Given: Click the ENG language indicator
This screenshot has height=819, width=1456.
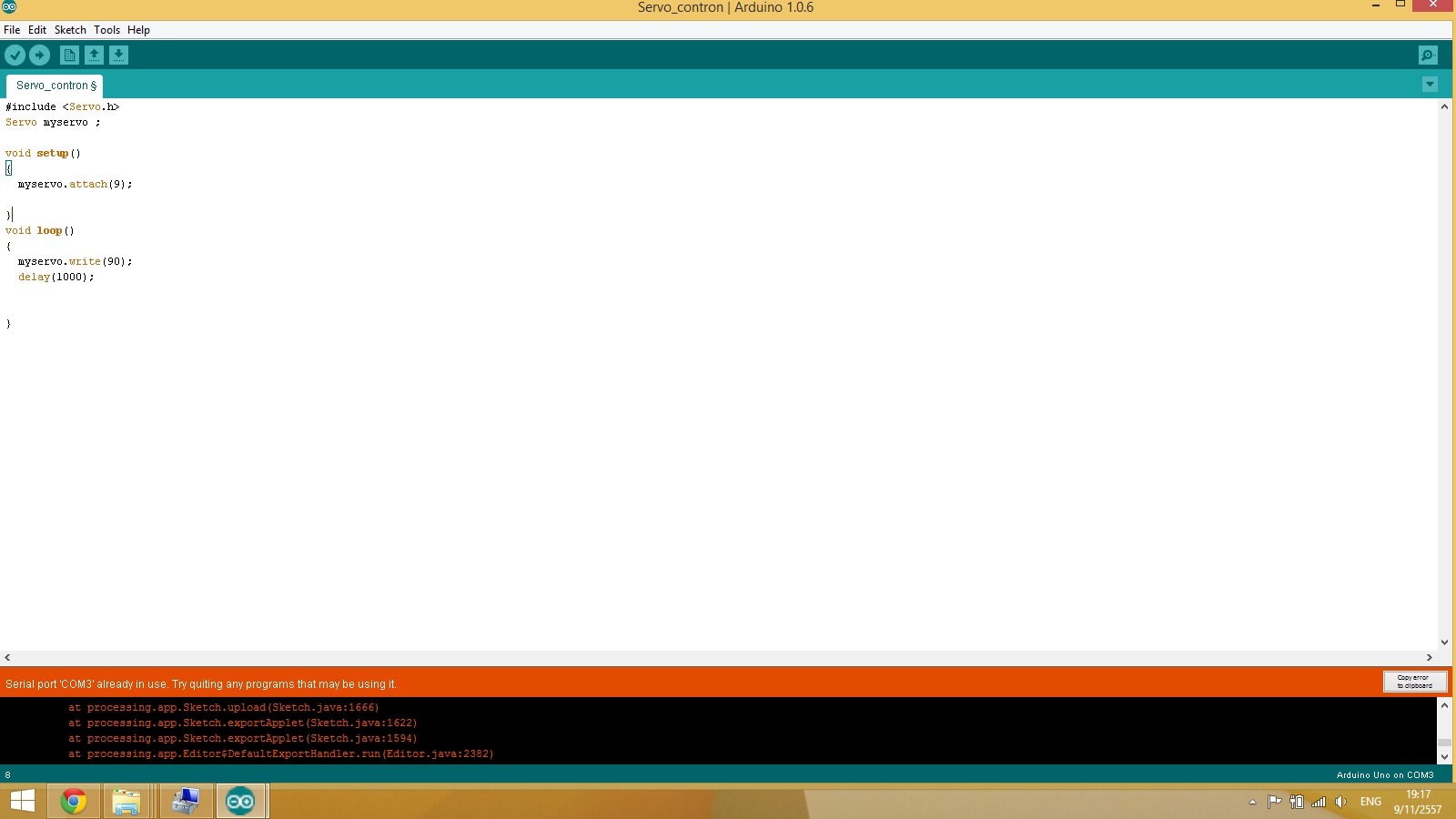Looking at the screenshot, I should click(1370, 802).
